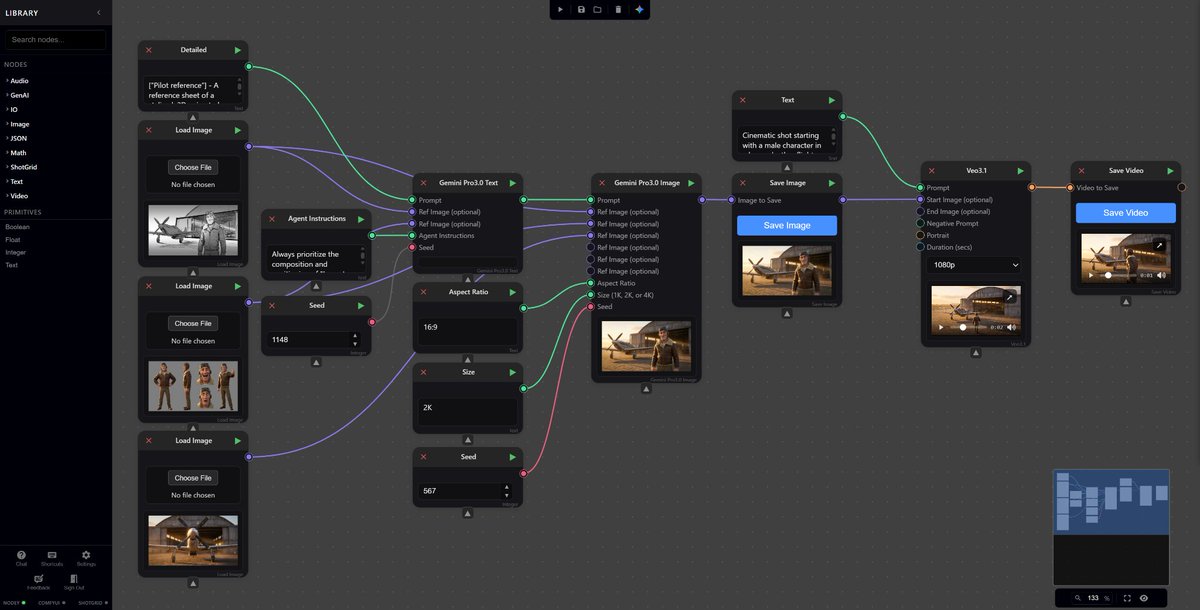Select the Boolean primitive
The image size is (1200, 610).
coord(19,227)
